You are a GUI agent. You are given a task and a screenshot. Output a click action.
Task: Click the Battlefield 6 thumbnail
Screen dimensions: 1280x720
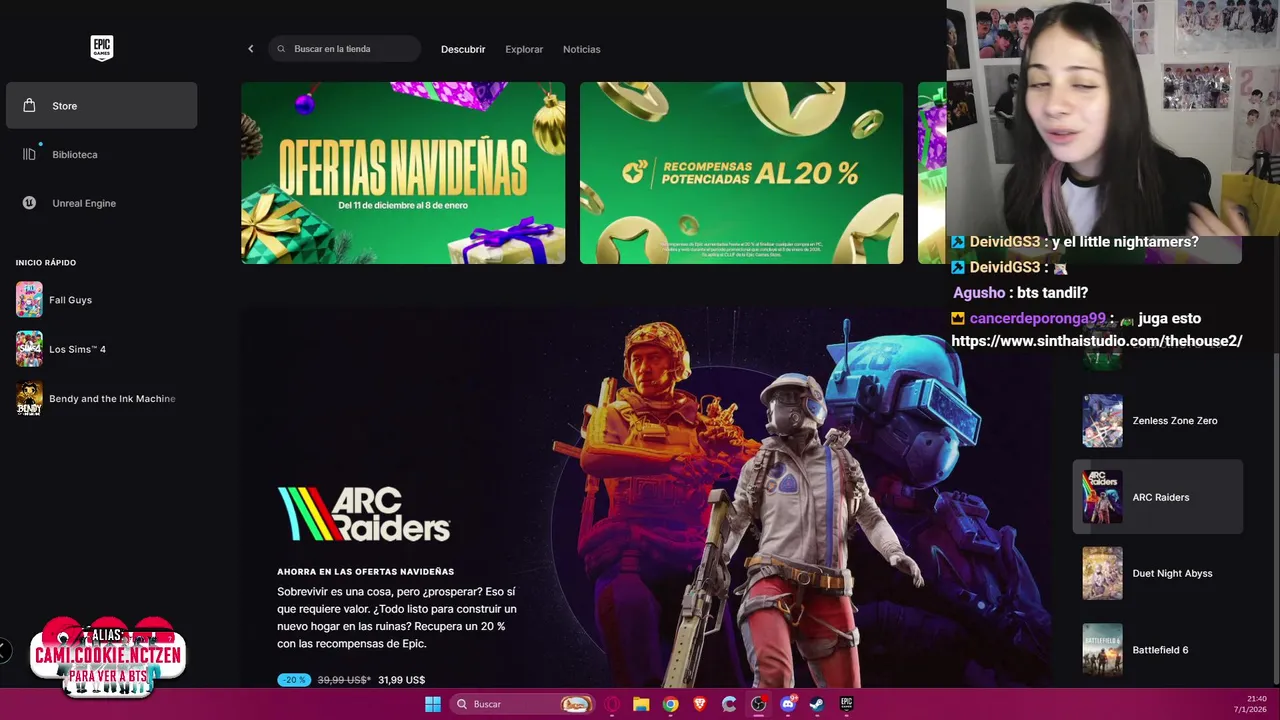point(1102,650)
